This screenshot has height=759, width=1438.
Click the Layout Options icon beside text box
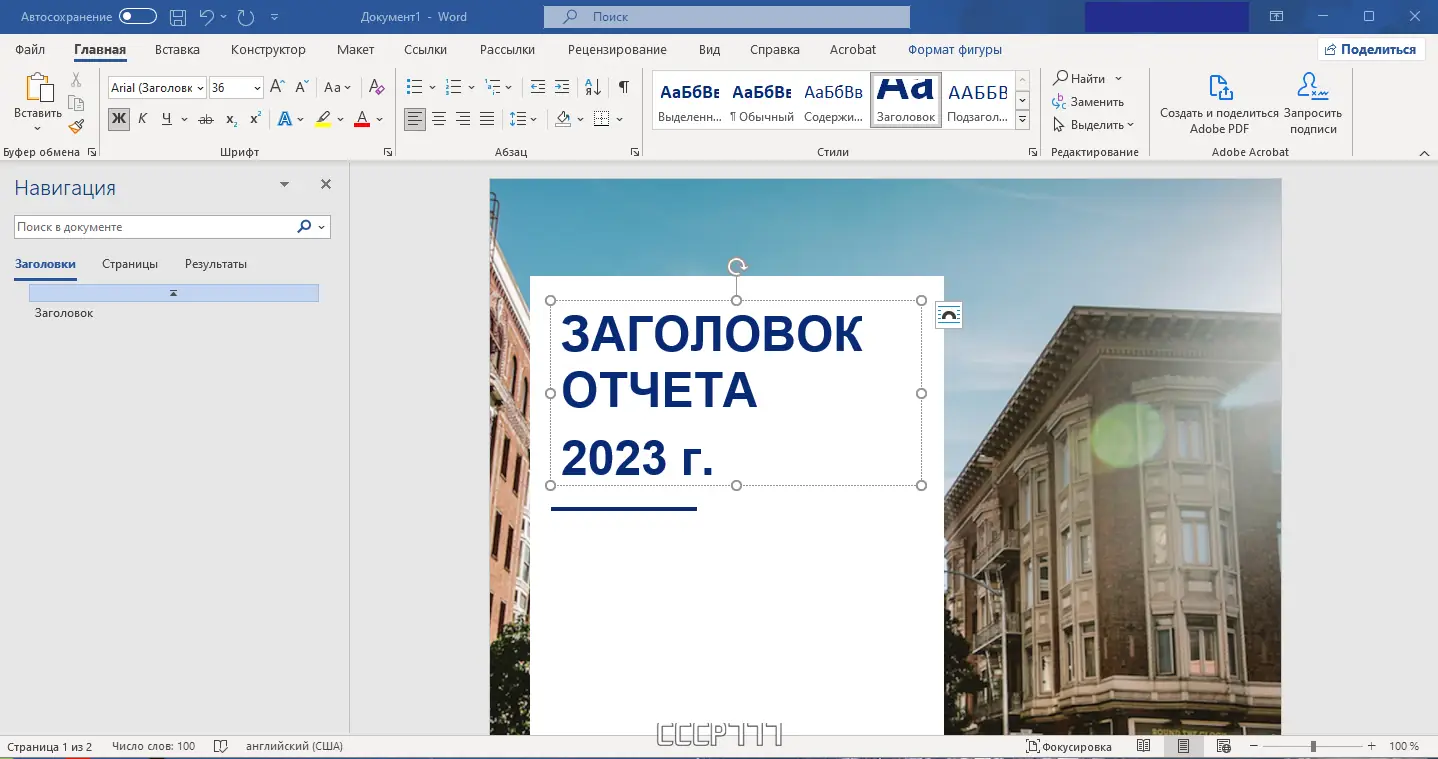tap(948, 316)
